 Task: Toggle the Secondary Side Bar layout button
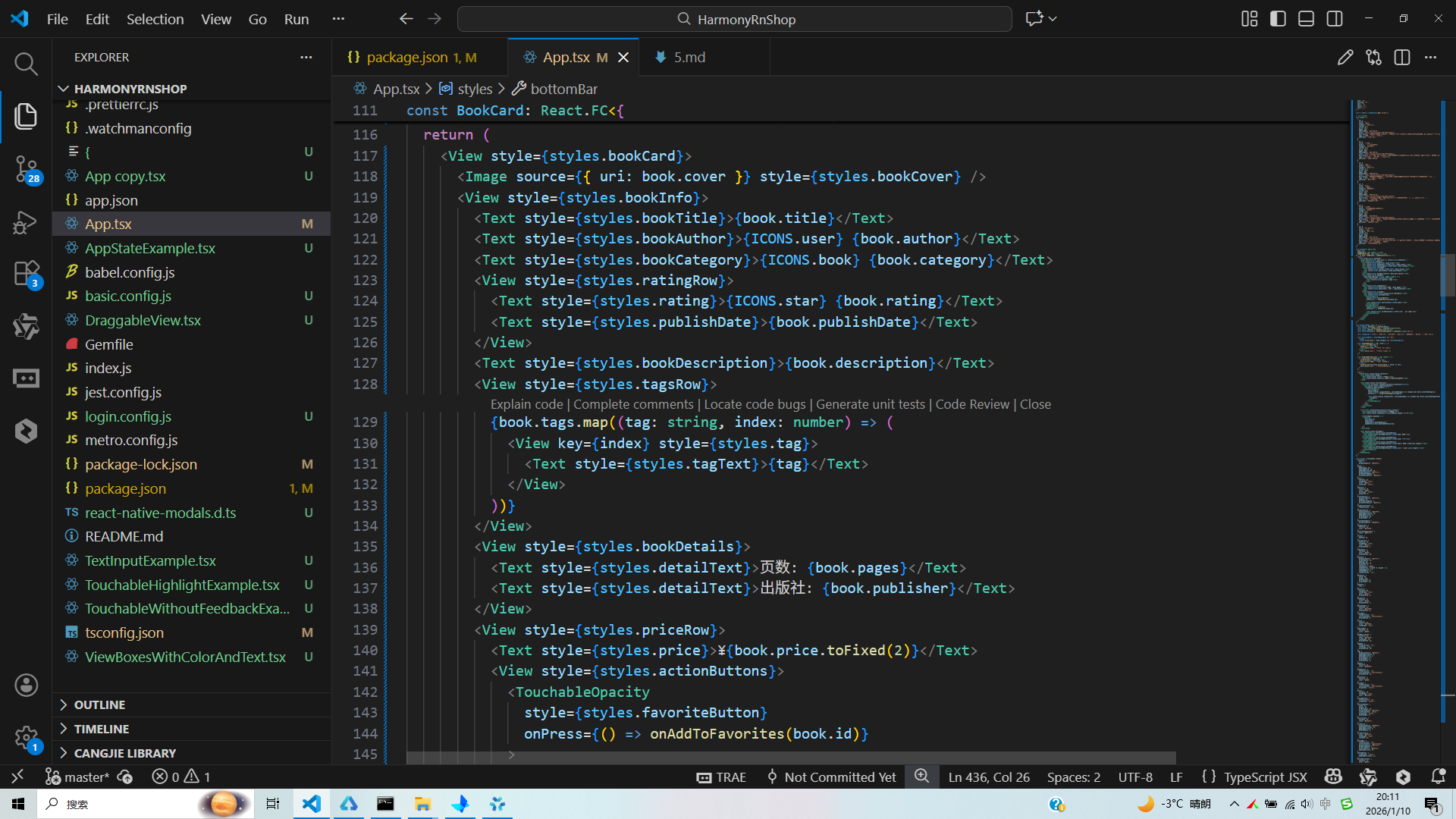(x=1335, y=19)
